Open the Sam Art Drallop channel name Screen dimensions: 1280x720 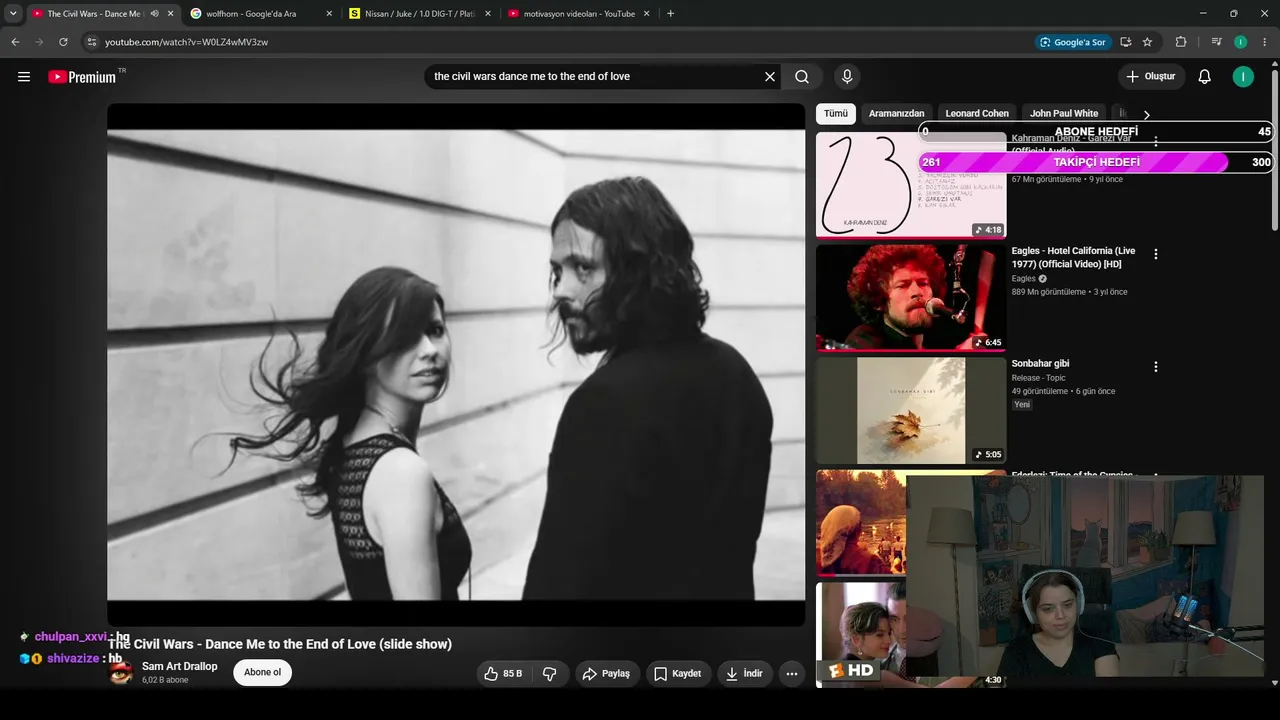(179, 667)
